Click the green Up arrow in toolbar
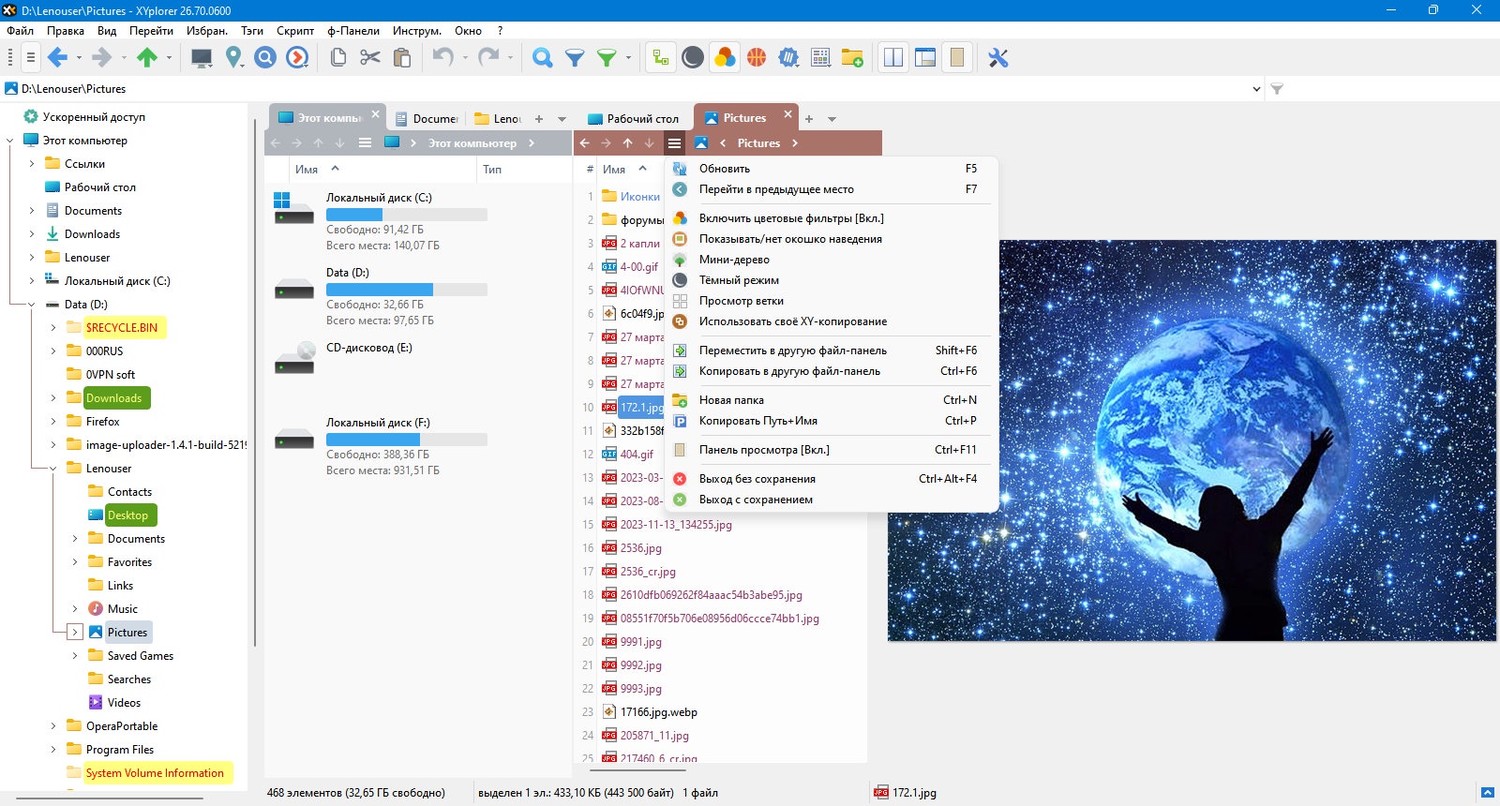Screen dimensions: 1500x806 click(147, 58)
